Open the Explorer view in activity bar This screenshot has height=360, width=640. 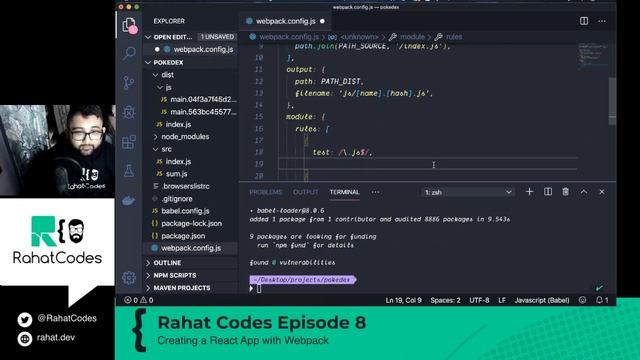click(129, 25)
